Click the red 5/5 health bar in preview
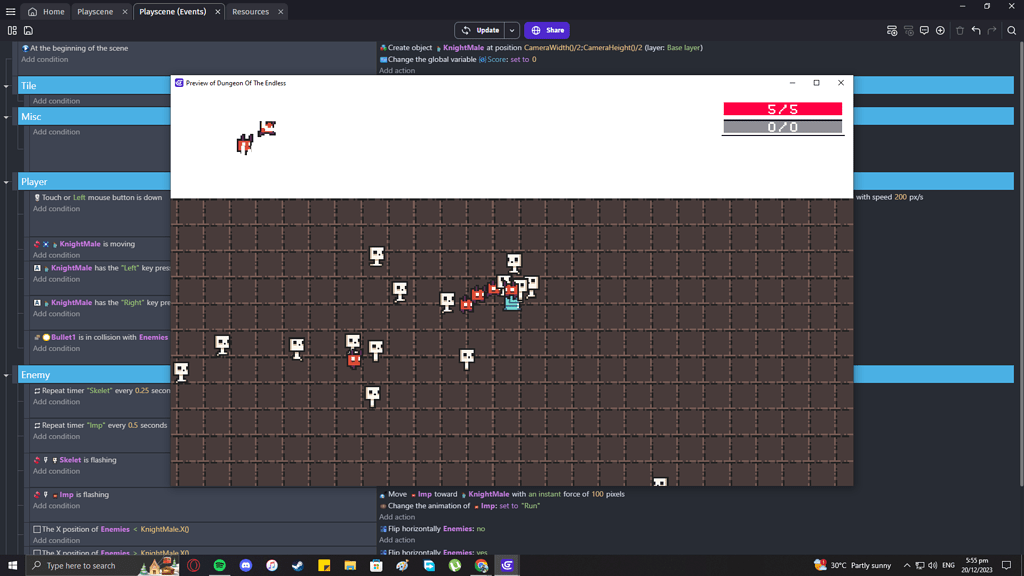The image size is (1024, 576). pos(782,107)
